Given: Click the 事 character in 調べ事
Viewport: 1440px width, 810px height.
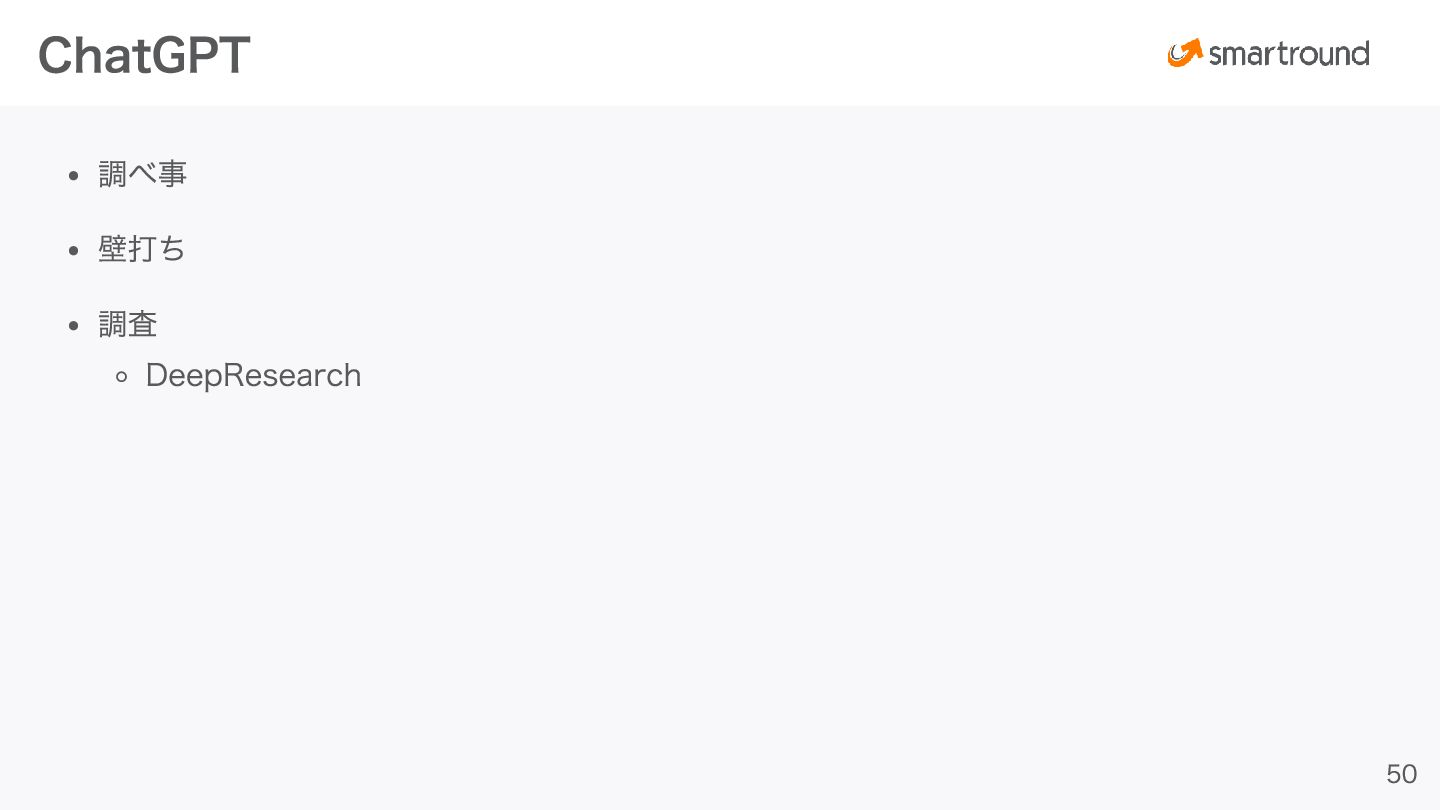Looking at the screenshot, I should (x=172, y=174).
